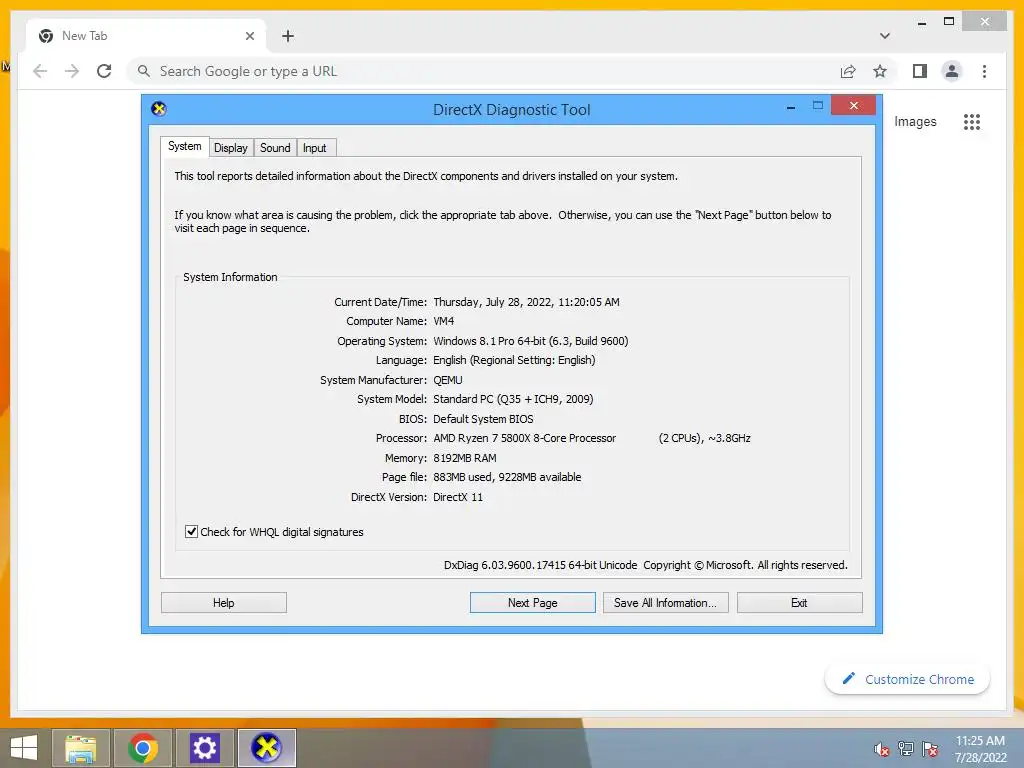Viewport: 1024px width, 768px height.
Task: Open File Explorer from taskbar
Action: pyautogui.click(x=80, y=748)
